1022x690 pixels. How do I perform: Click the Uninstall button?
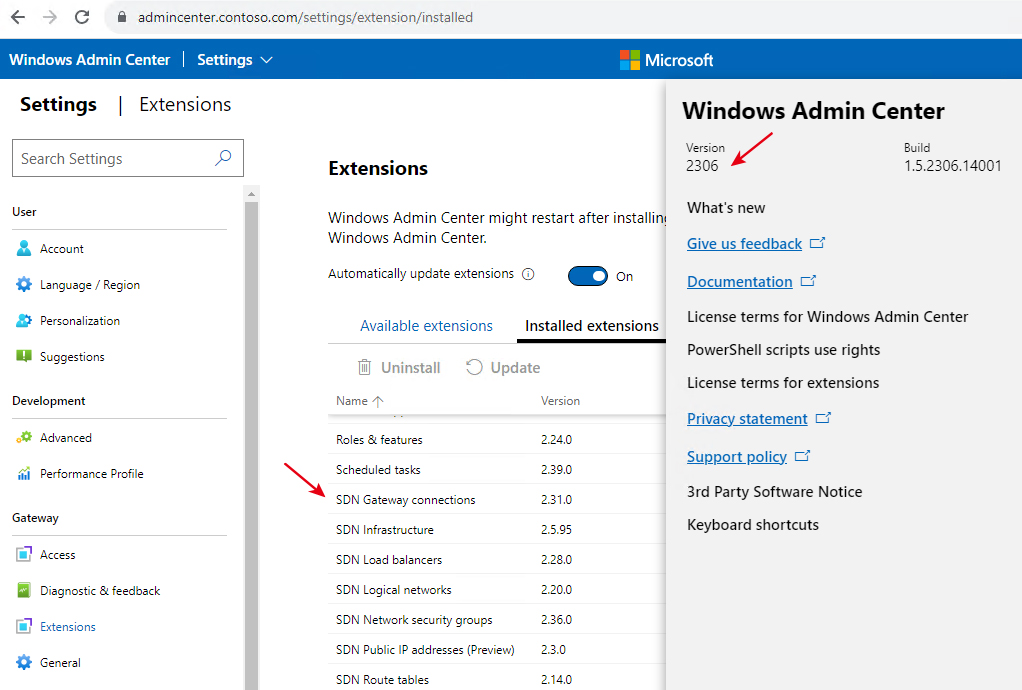pos(399,367)
